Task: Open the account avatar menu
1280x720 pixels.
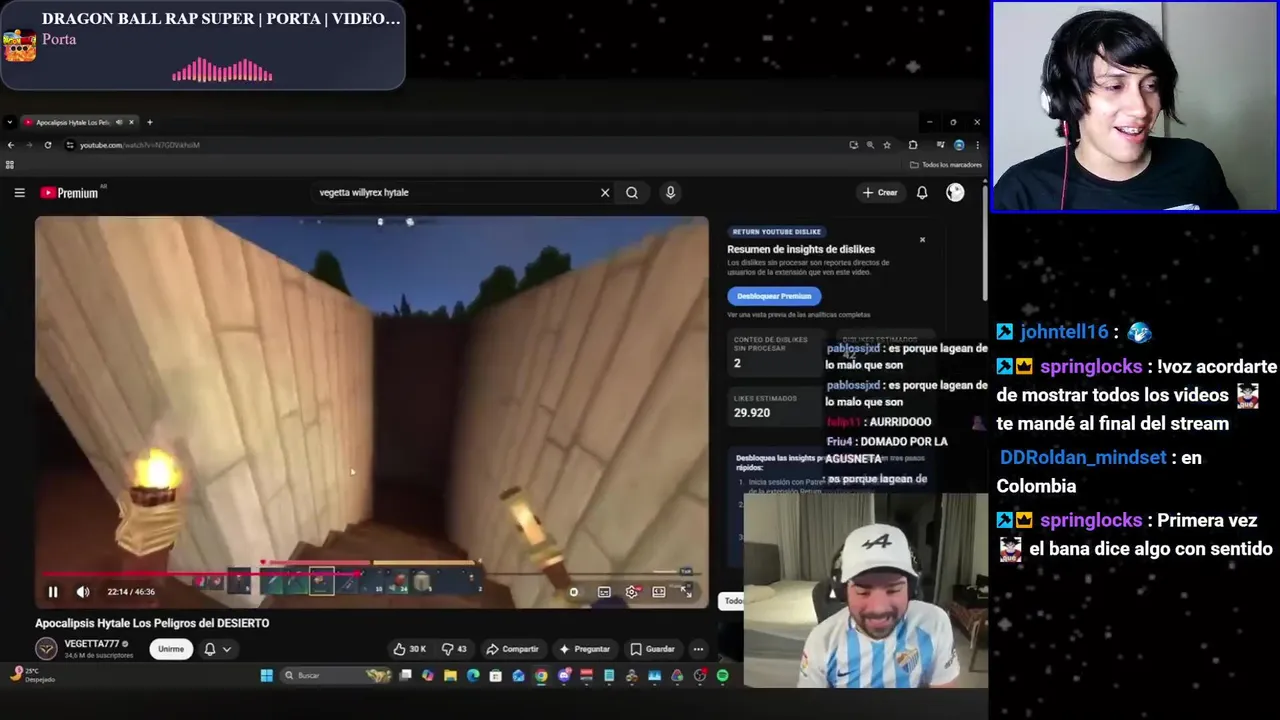Action: pos(955,193)
